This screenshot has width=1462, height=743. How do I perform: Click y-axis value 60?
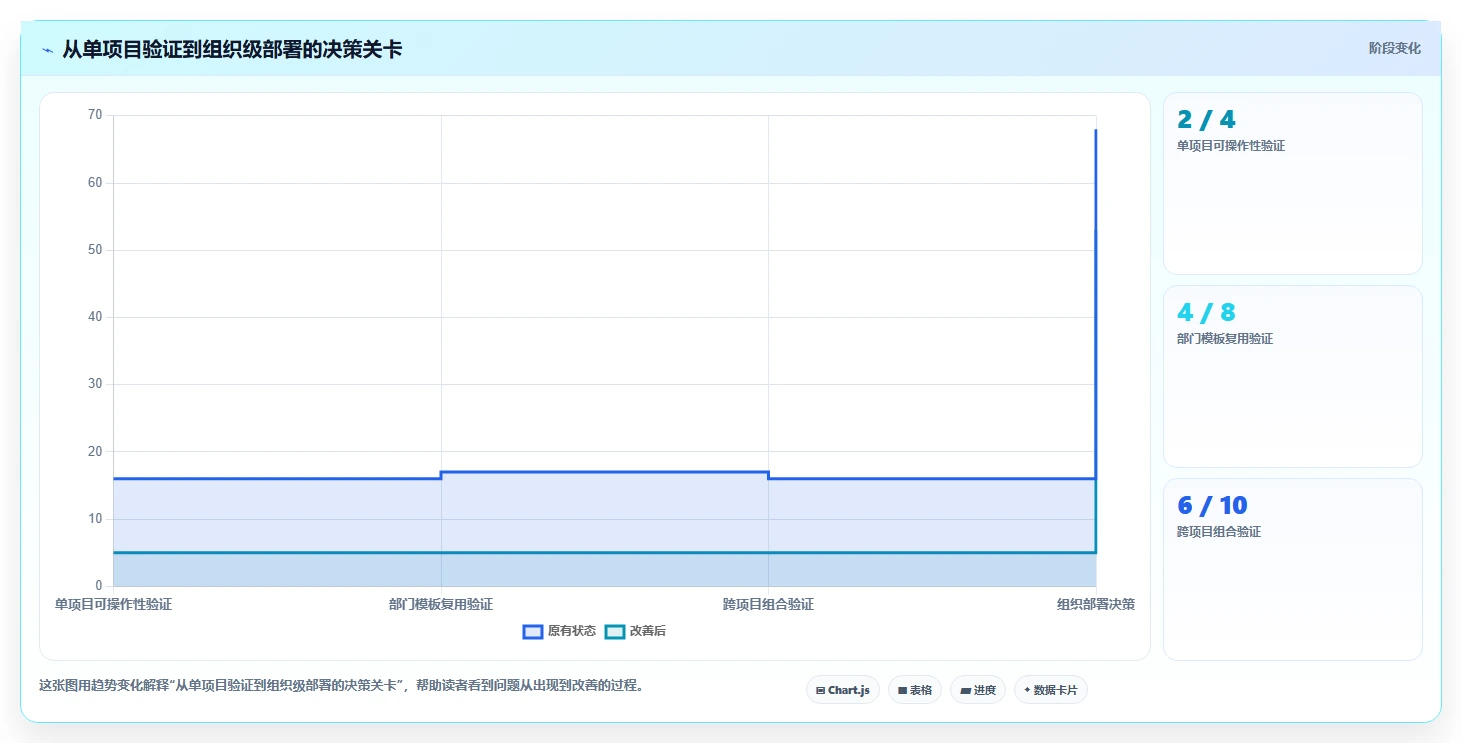pos(95,183)
